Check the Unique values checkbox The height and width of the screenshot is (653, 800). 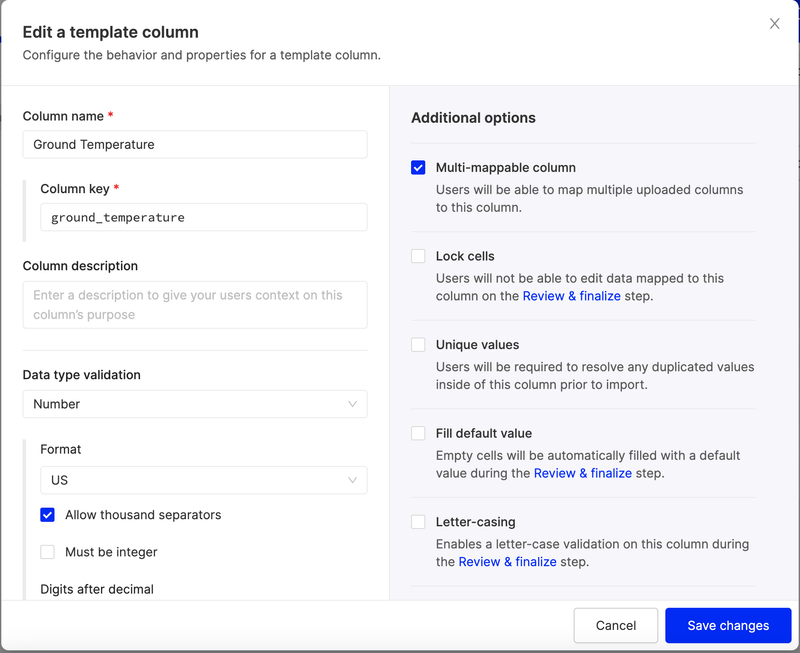coord(418,345)
